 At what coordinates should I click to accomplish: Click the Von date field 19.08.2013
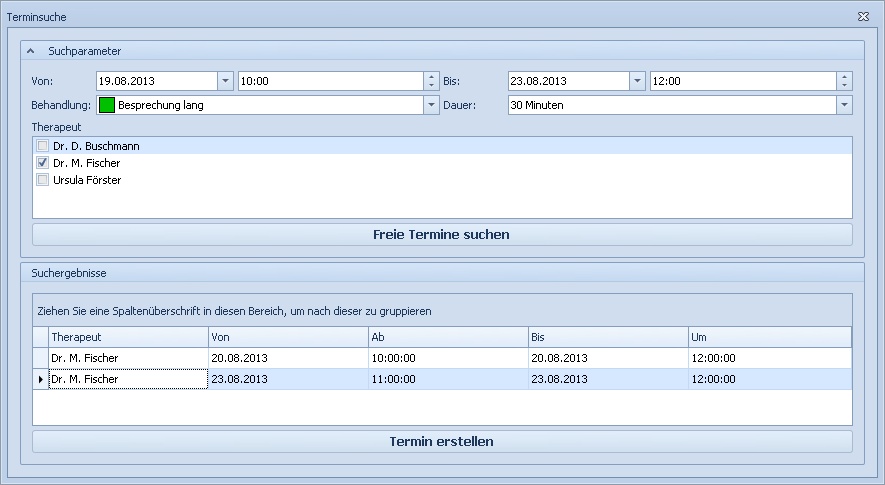coord(155,81)
